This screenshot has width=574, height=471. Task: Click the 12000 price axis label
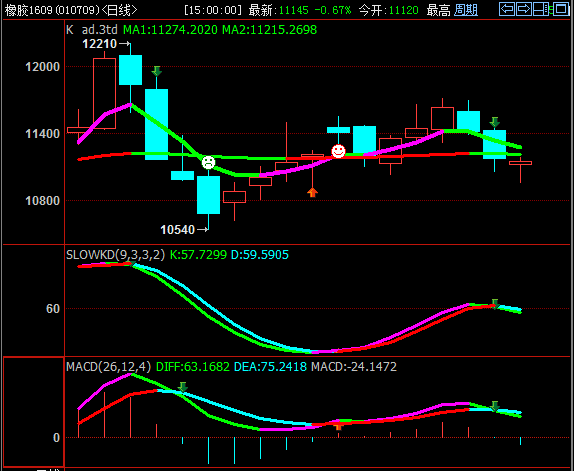pos(42,67)
